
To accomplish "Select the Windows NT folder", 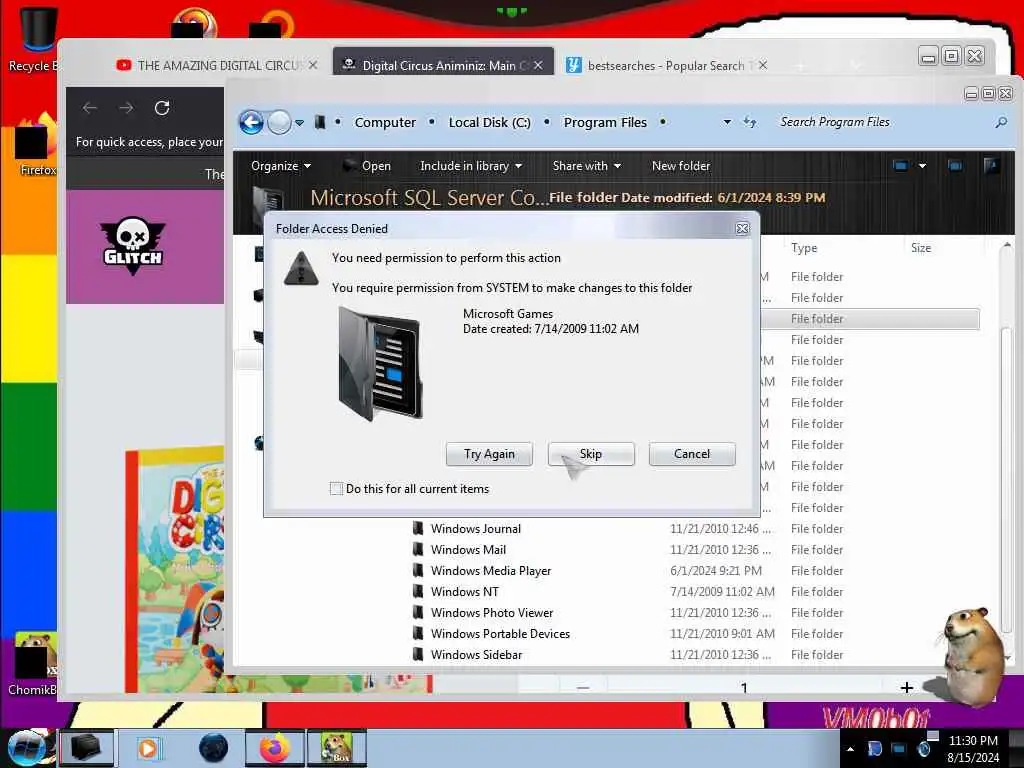I will [464, 591].
